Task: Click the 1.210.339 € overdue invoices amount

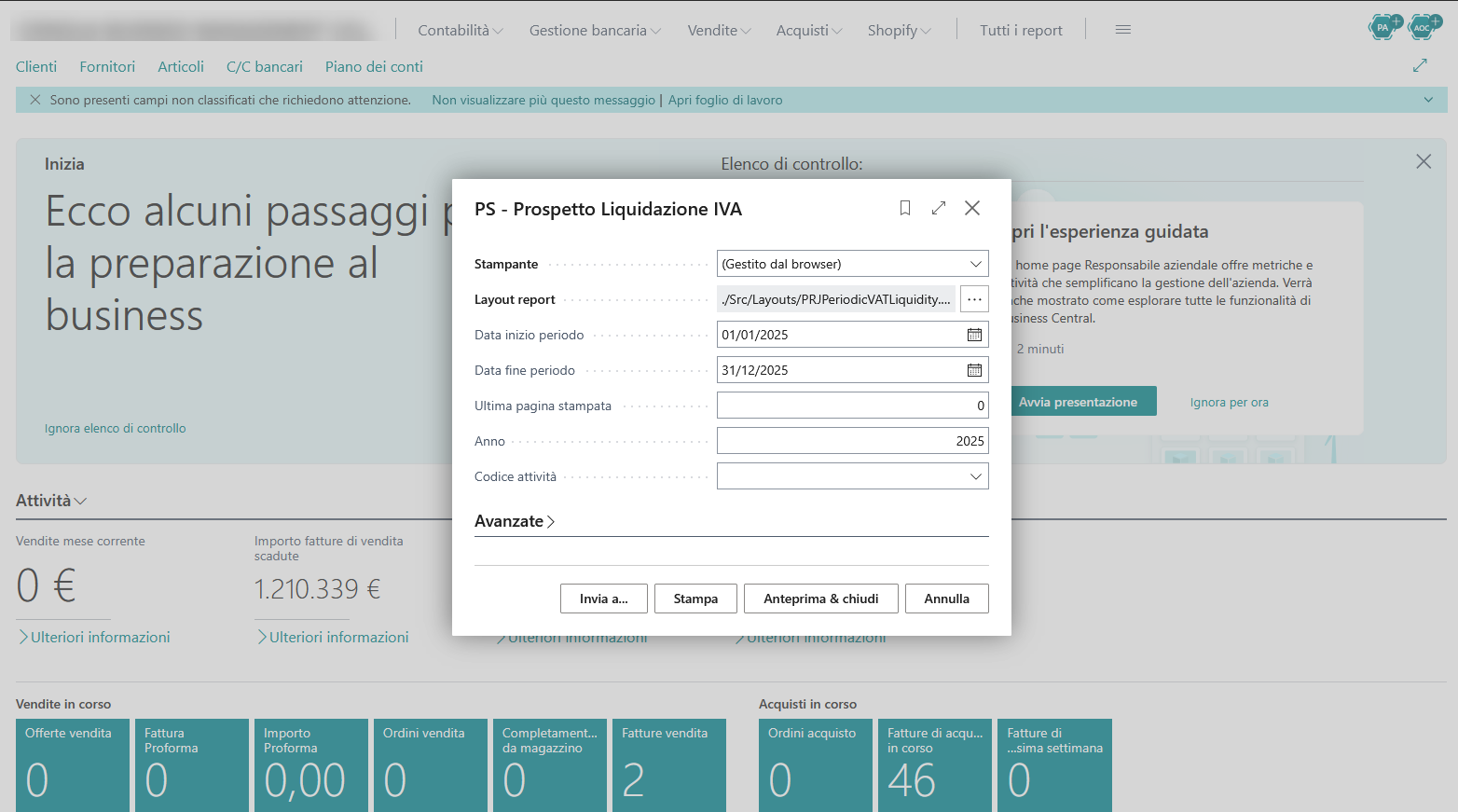Action: (x=317, y=589)
